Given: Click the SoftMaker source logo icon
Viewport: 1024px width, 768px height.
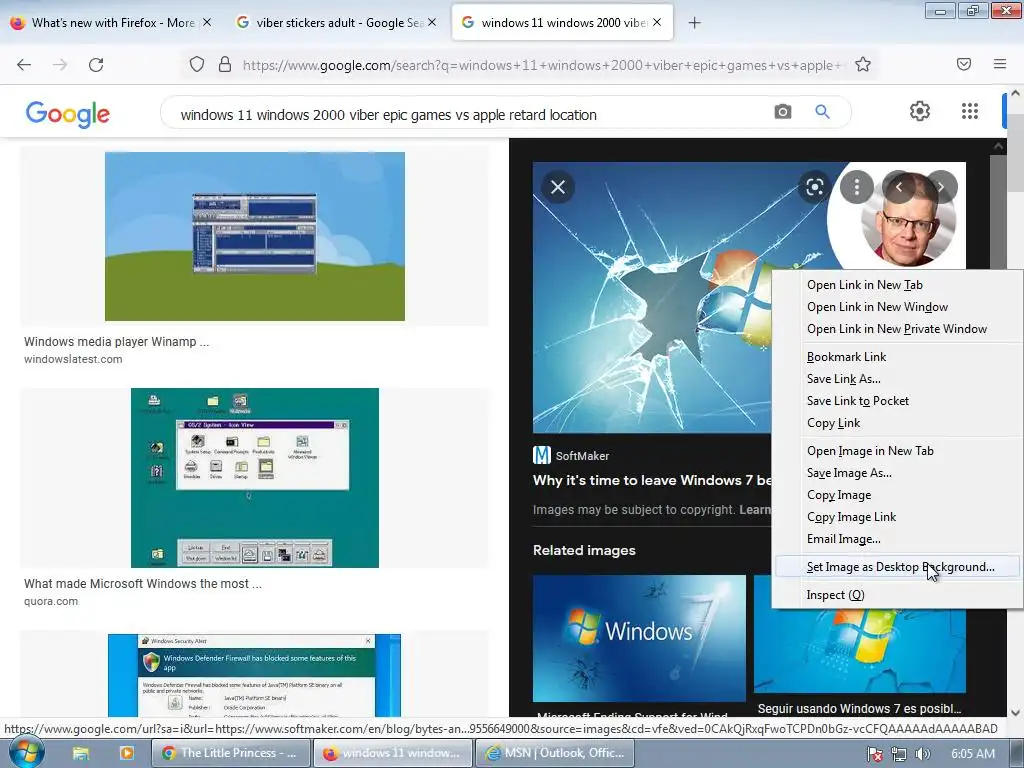Looking at the screenshot, I should 541,455.
